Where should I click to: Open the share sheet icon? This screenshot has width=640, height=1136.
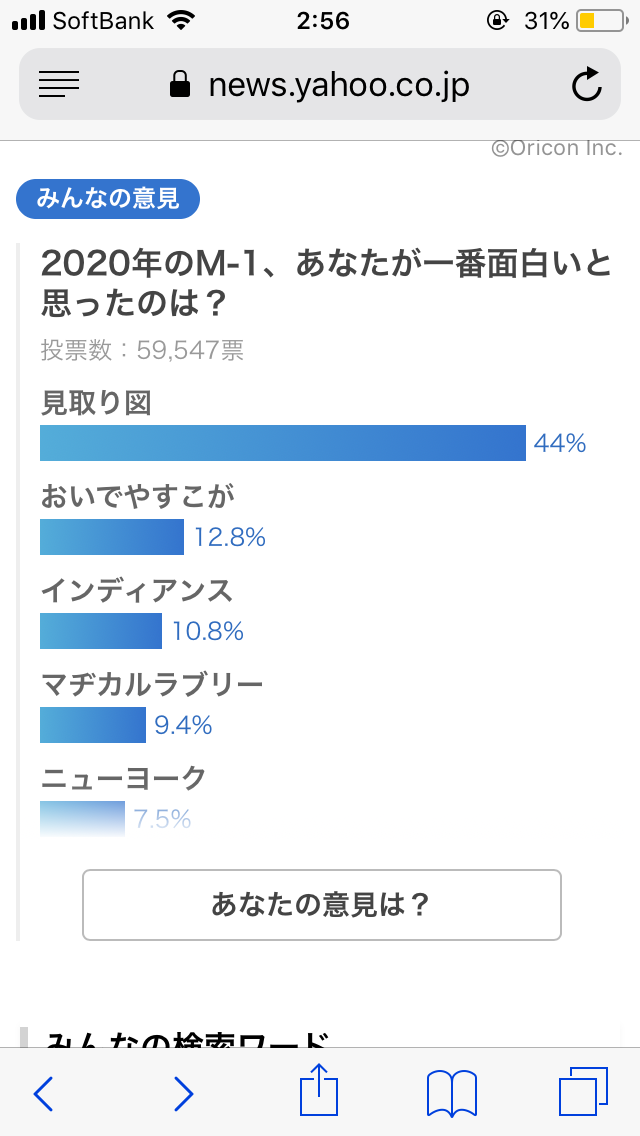click(319, 1089)
